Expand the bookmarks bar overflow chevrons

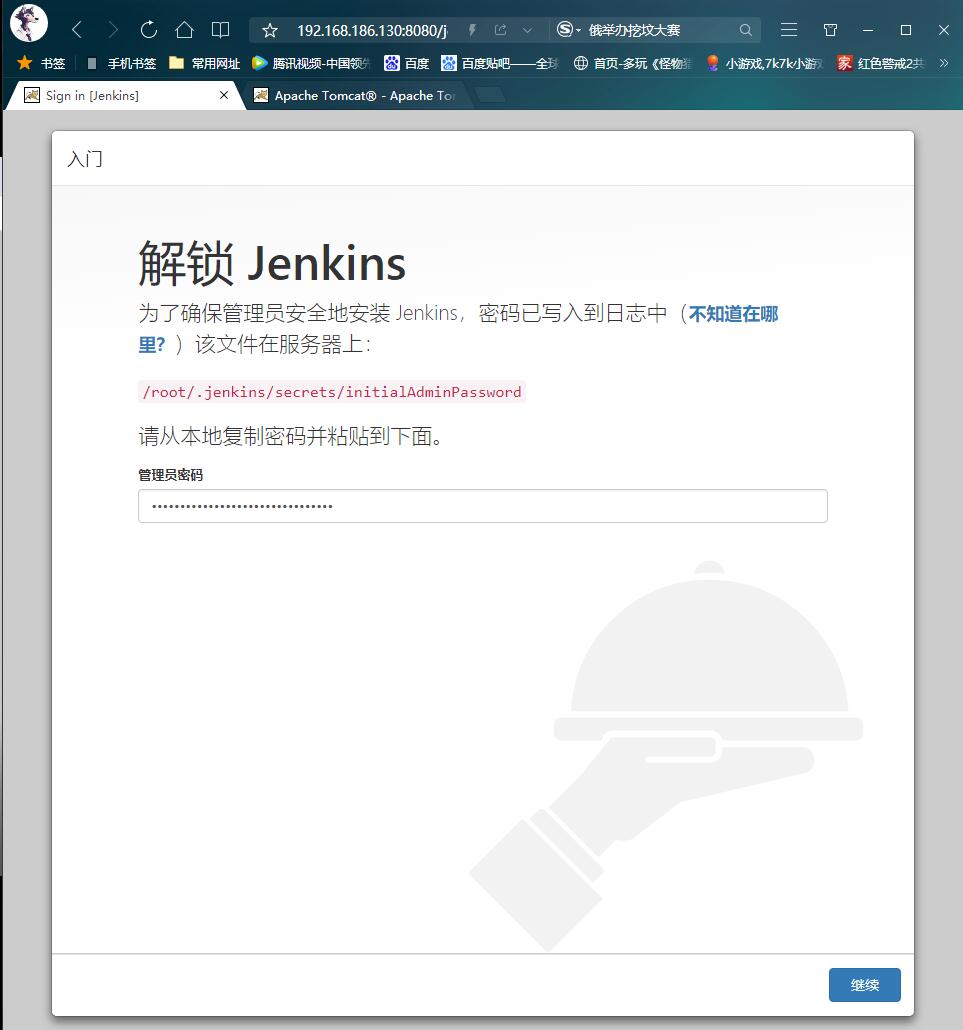[944, 63]
